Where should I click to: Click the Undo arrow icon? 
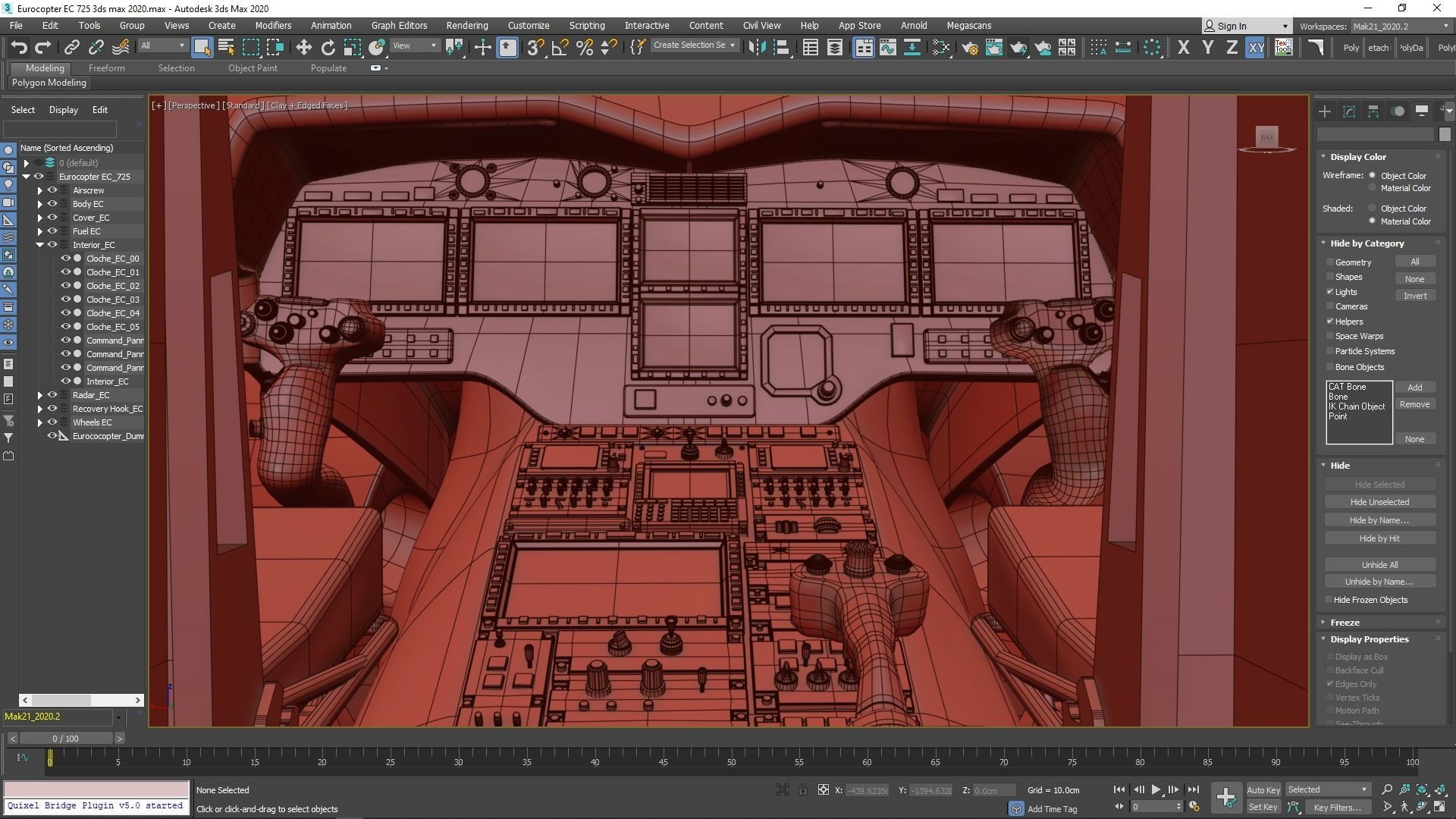(18, 47)
